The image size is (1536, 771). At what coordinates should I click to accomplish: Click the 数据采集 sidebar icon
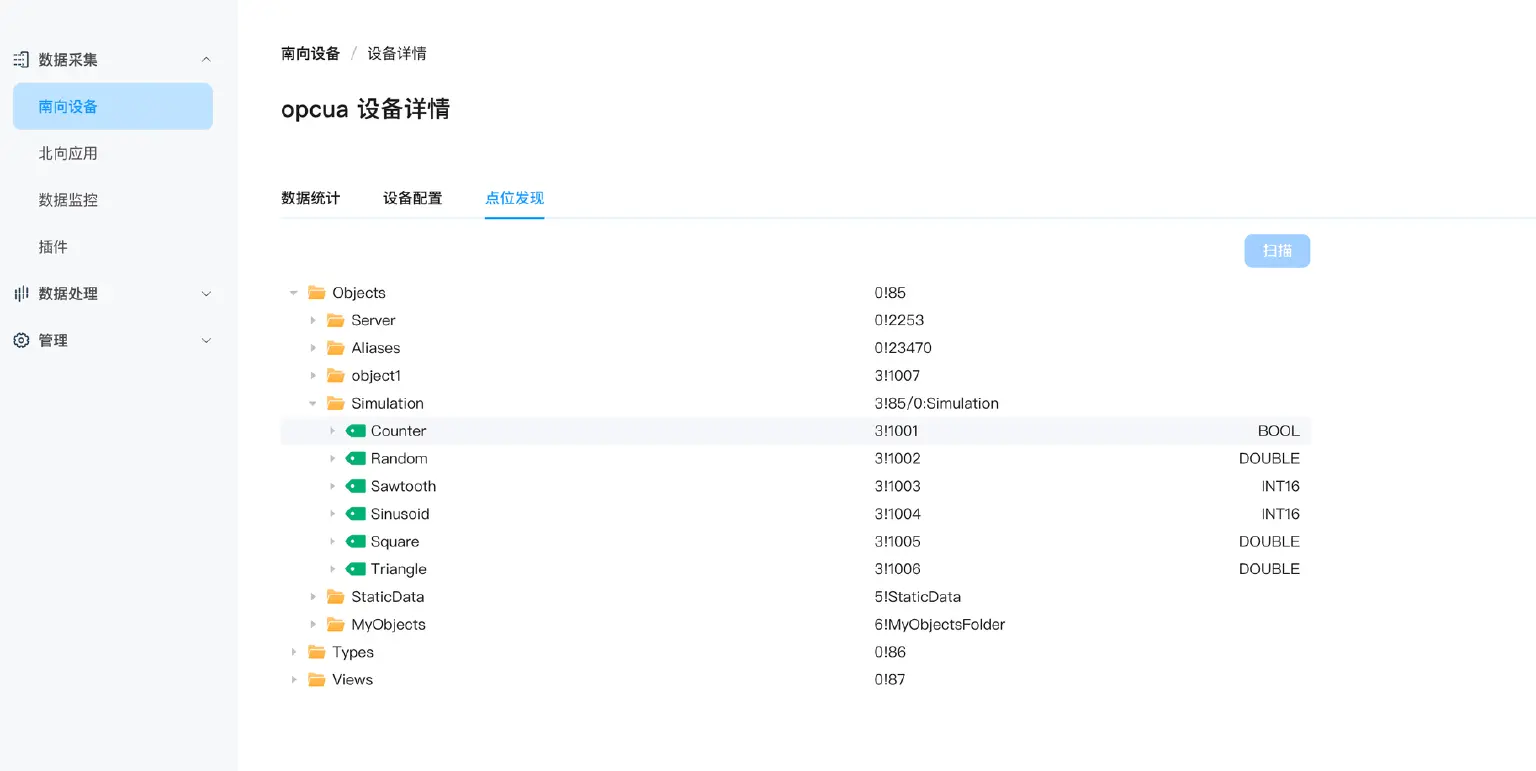pyautogui.click(x=20, y=59)
